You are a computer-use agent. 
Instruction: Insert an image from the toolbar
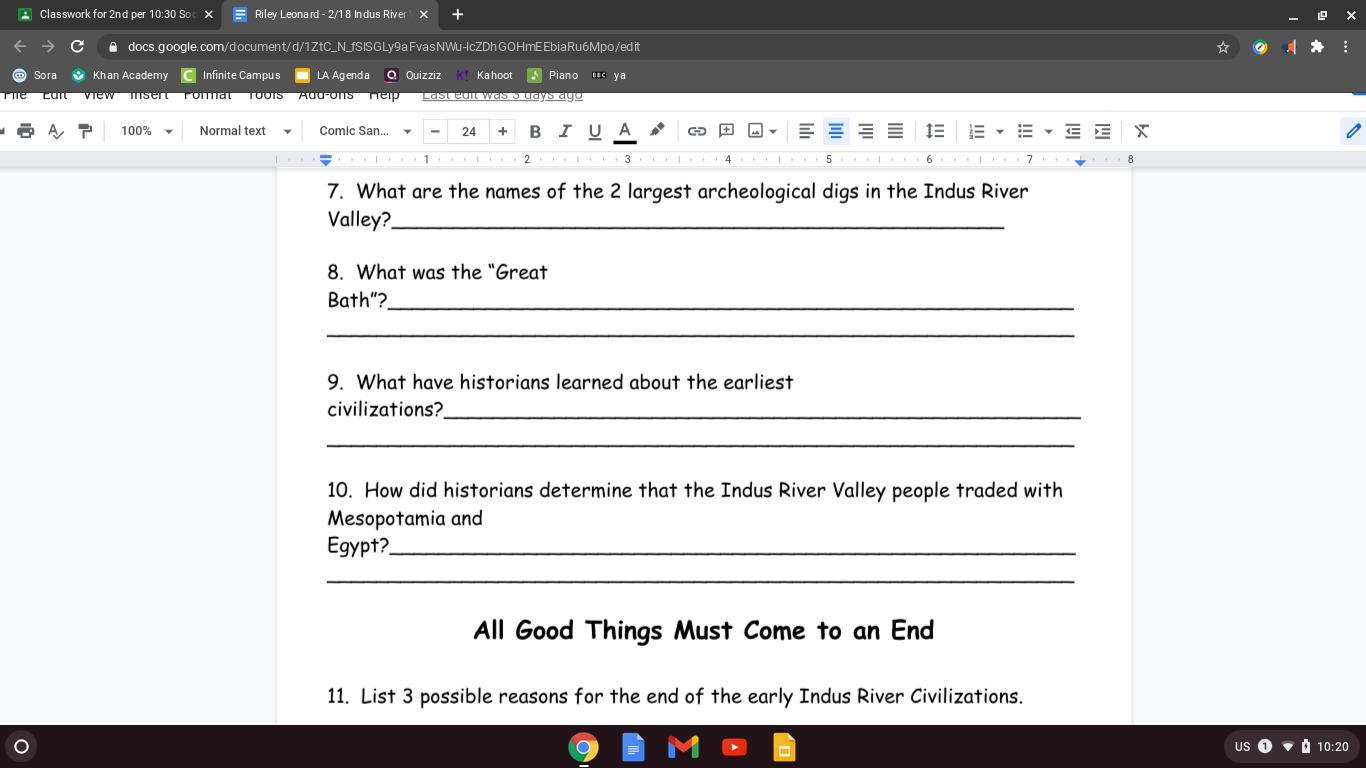(x=756, y=131)
